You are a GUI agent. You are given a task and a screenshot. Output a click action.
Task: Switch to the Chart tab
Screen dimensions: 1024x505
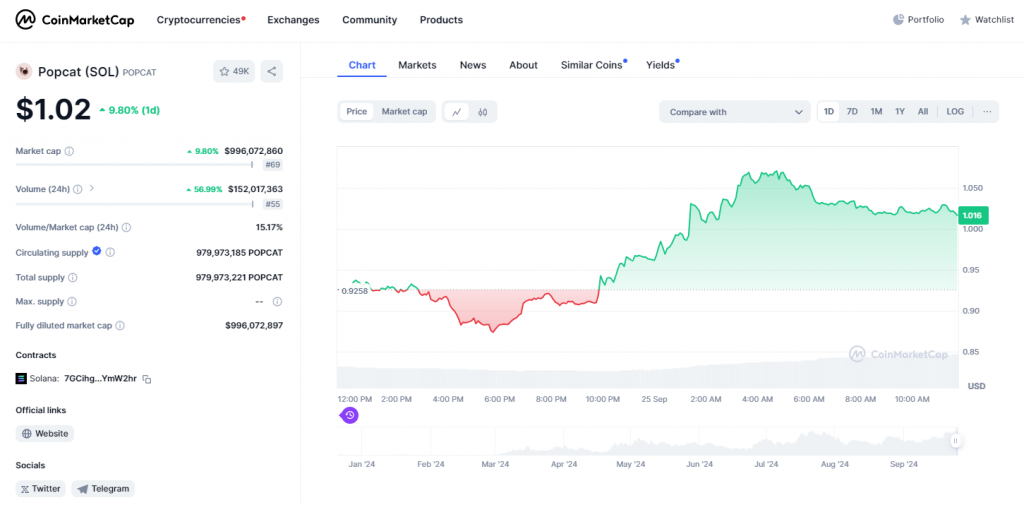coord(362,65)
